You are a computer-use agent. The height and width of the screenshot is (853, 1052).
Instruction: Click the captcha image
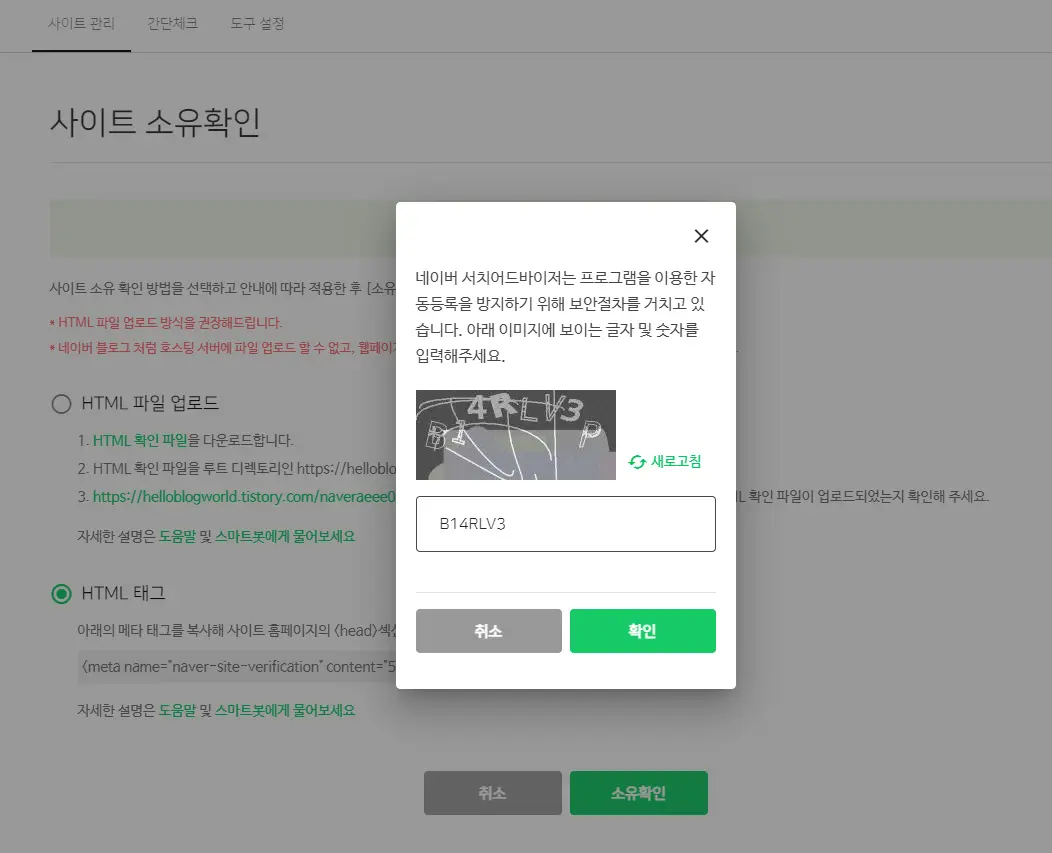click(x=515, y=435)
